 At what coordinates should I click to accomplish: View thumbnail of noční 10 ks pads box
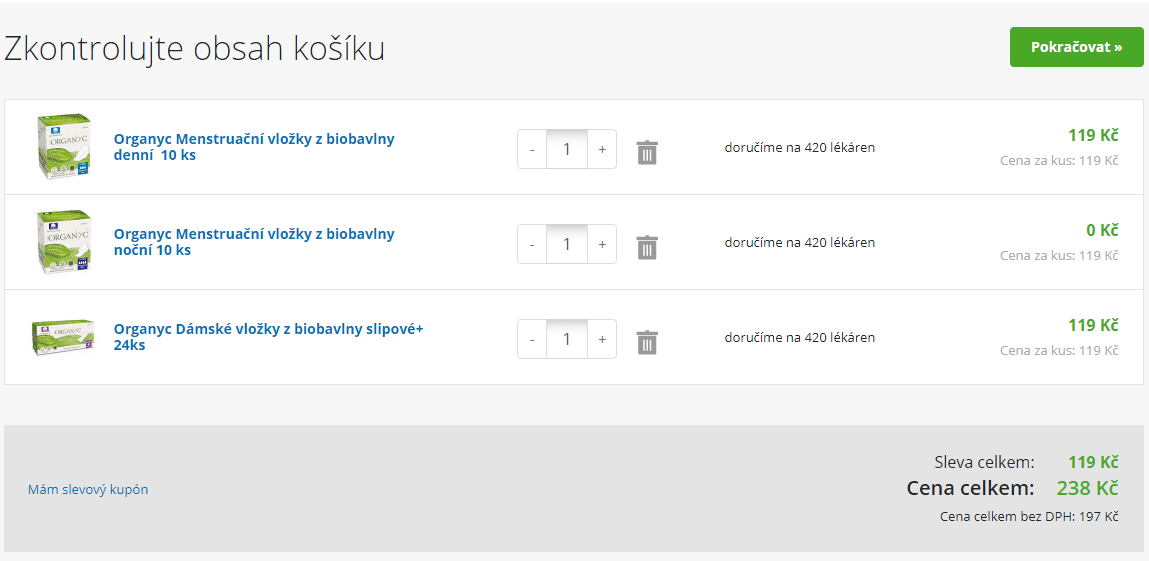[64, 242]
